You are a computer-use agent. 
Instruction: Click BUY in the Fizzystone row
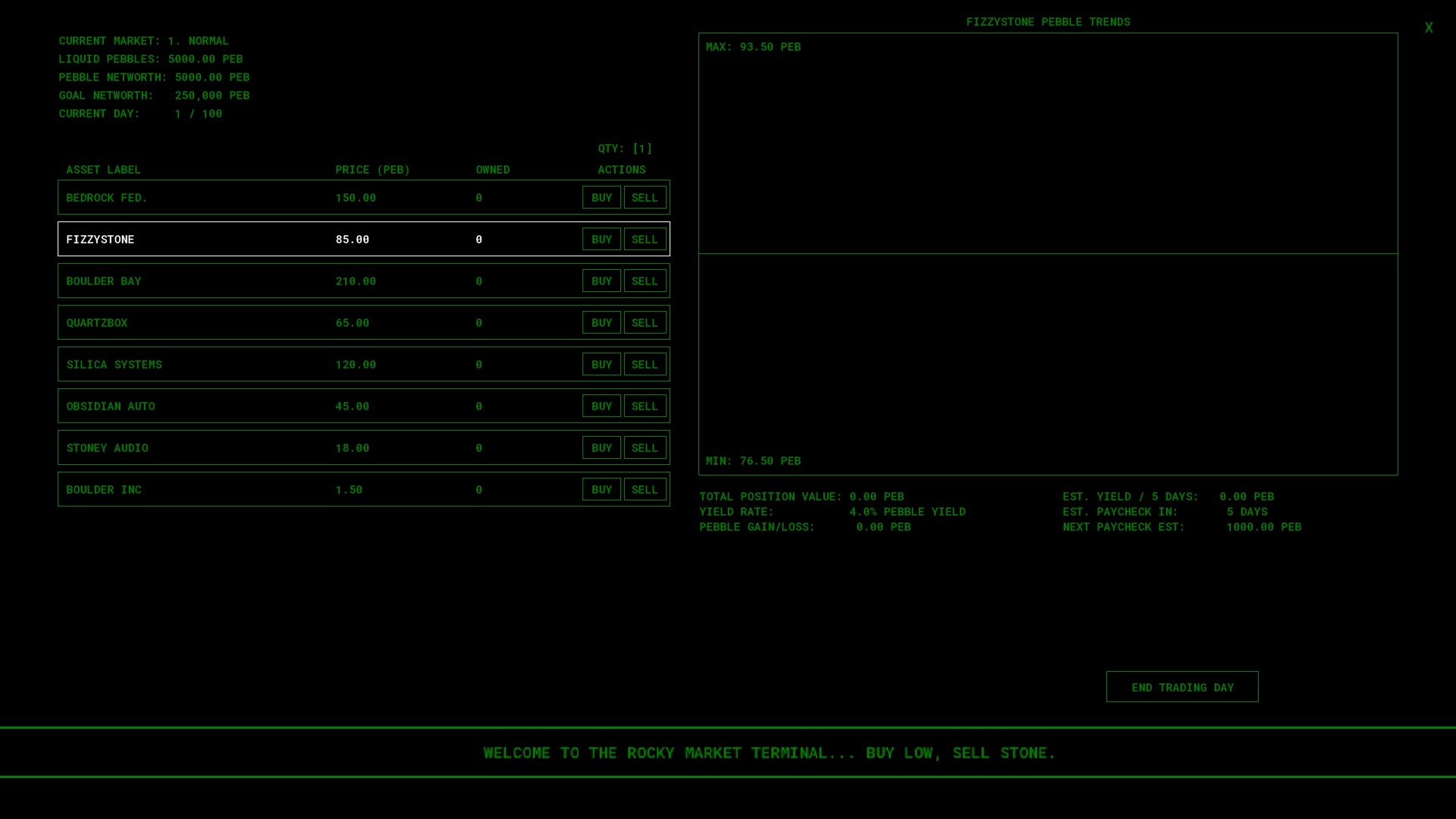tap(601, 239)
